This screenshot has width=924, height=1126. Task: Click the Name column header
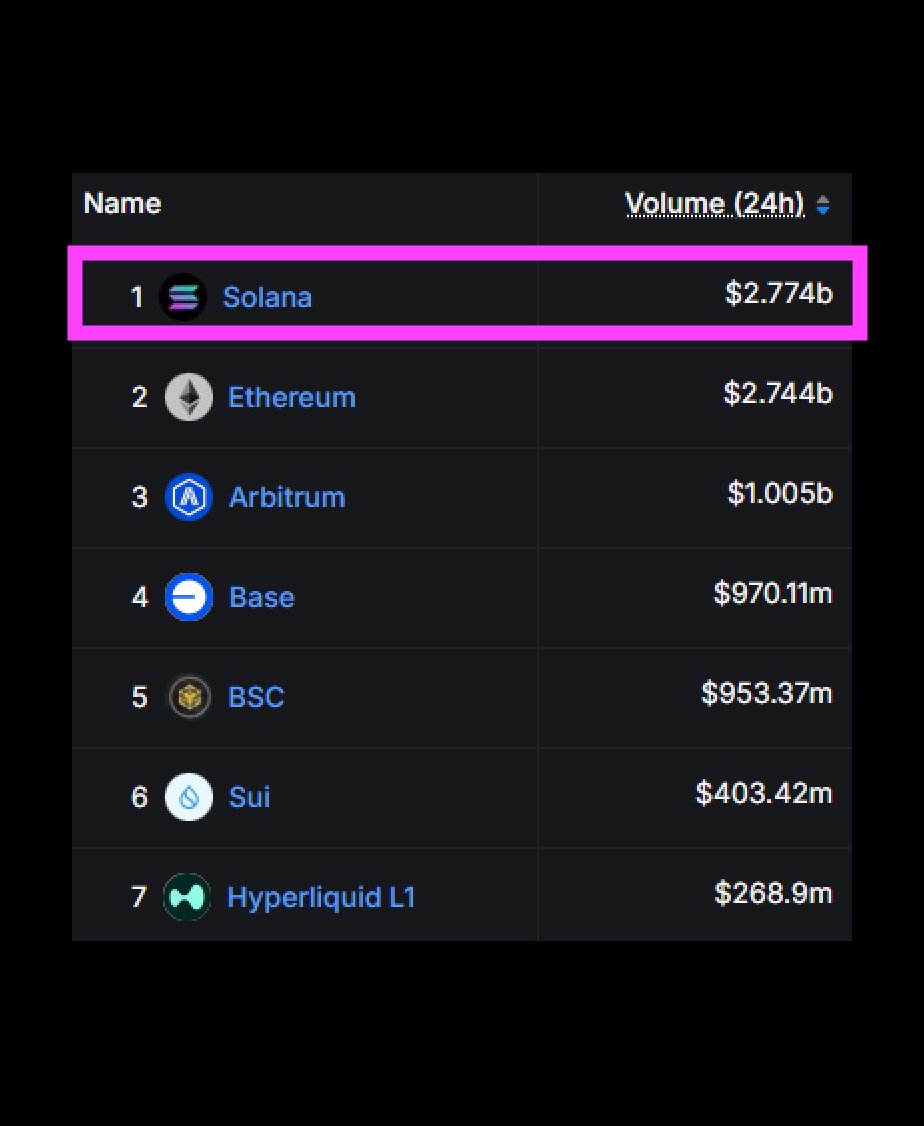point(121,203)
